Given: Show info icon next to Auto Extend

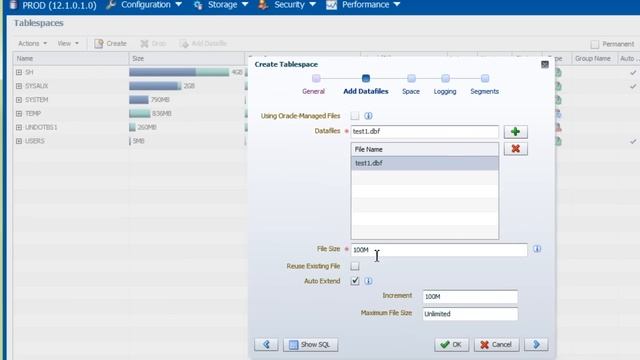Looking at the screenshot, I should pyautogui.click(x=368, y=281).
